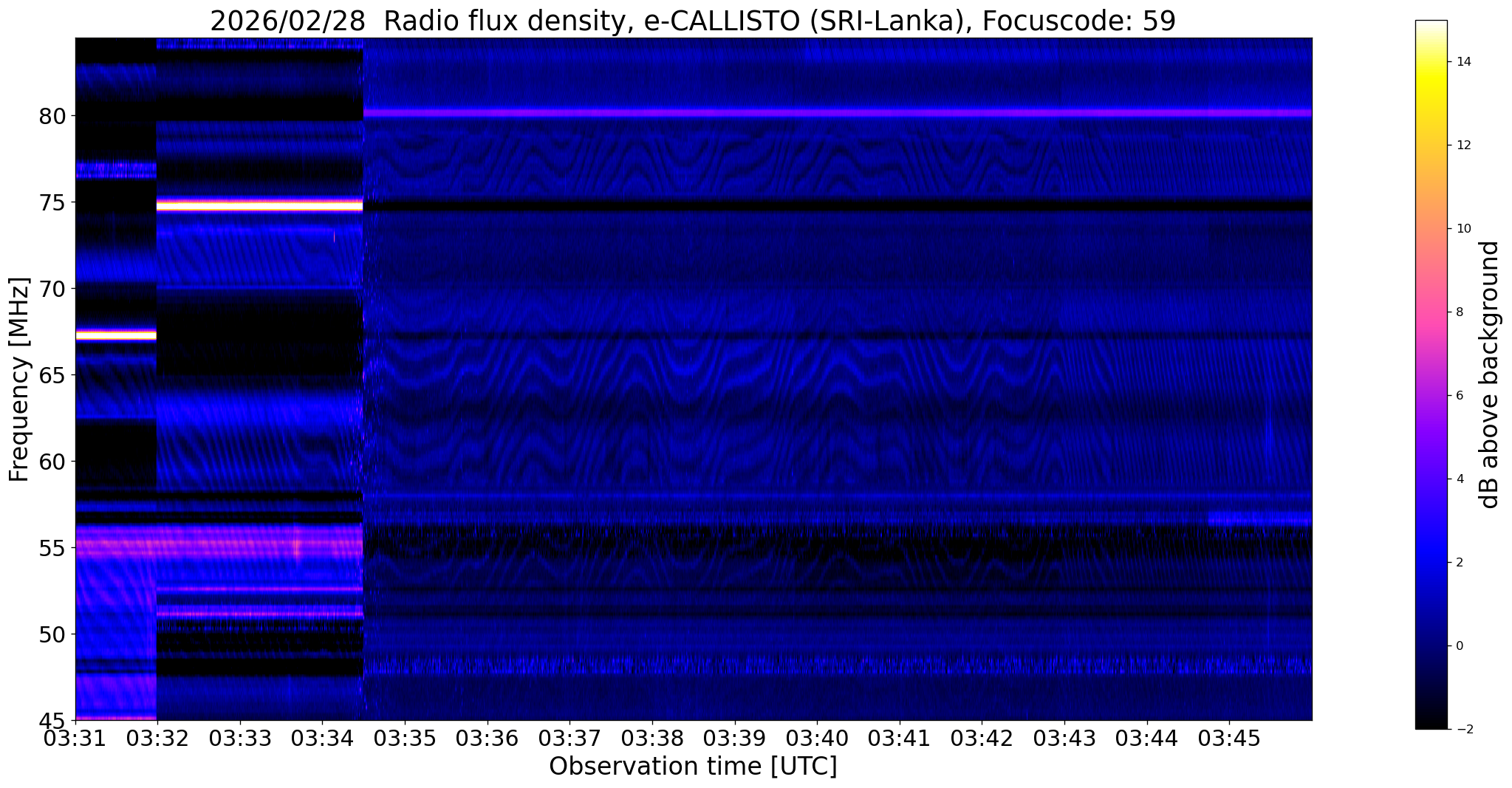Click the 55 MHz frequency tick label

(52, 548)
